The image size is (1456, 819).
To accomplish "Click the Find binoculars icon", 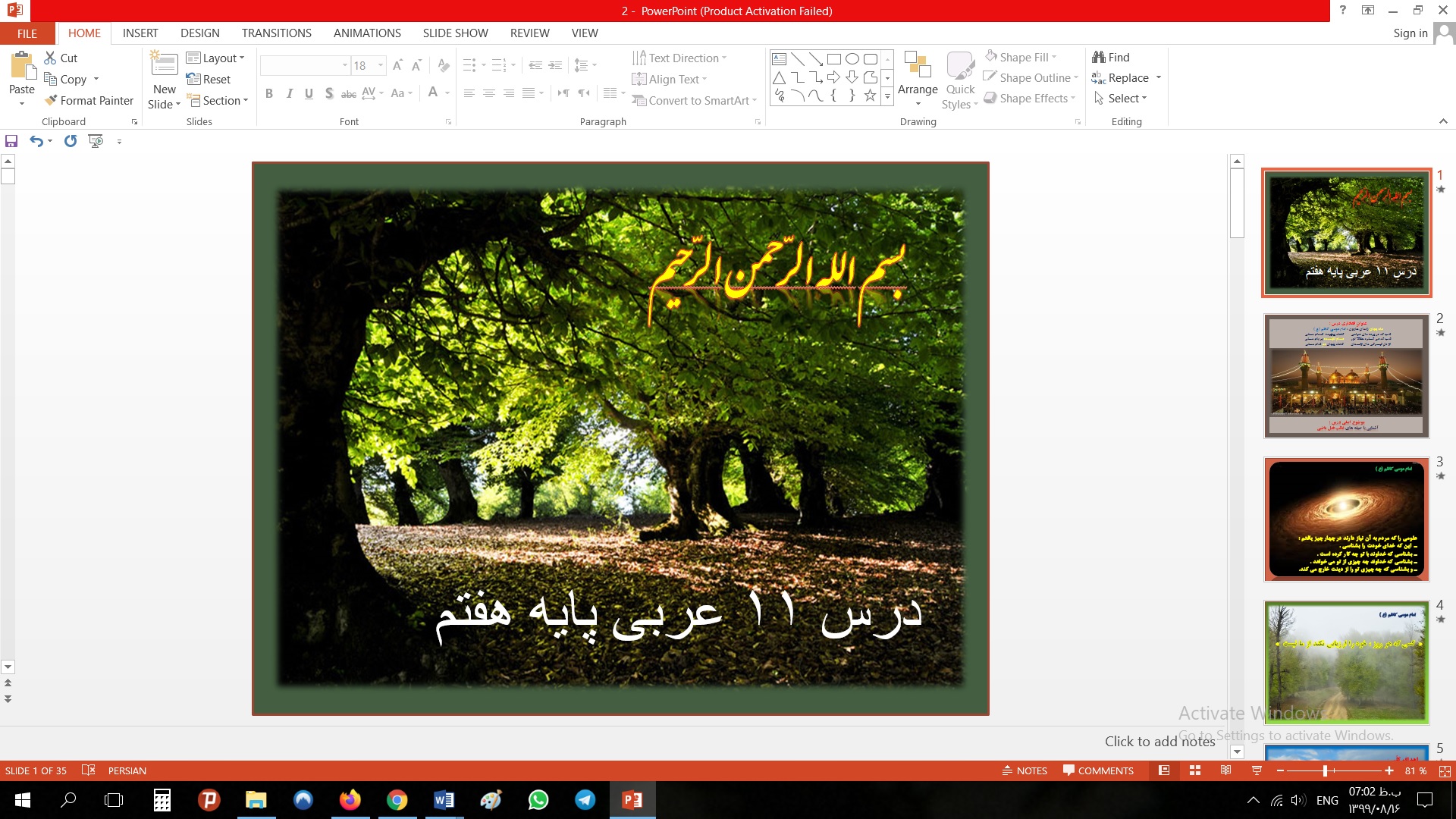I will (x=1099, y=58).
